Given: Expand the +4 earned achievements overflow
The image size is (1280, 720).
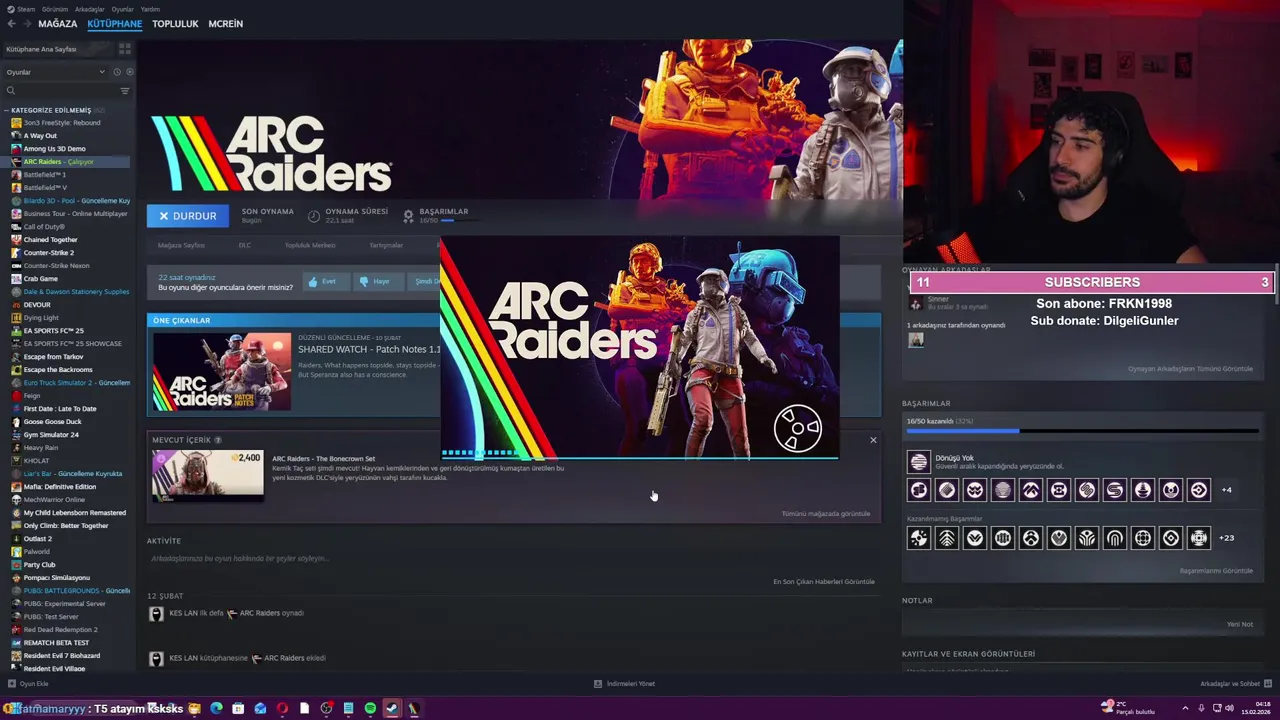Looking at the screenshot, I should pyautogui.click(x=1227, y=490).
